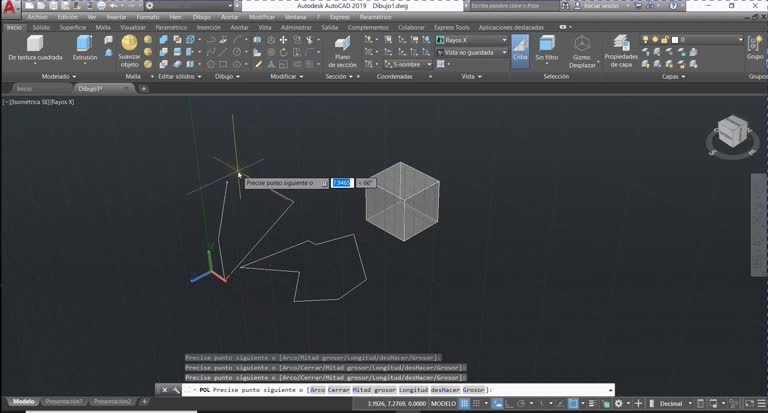Click the binoculars search icon

565,6
